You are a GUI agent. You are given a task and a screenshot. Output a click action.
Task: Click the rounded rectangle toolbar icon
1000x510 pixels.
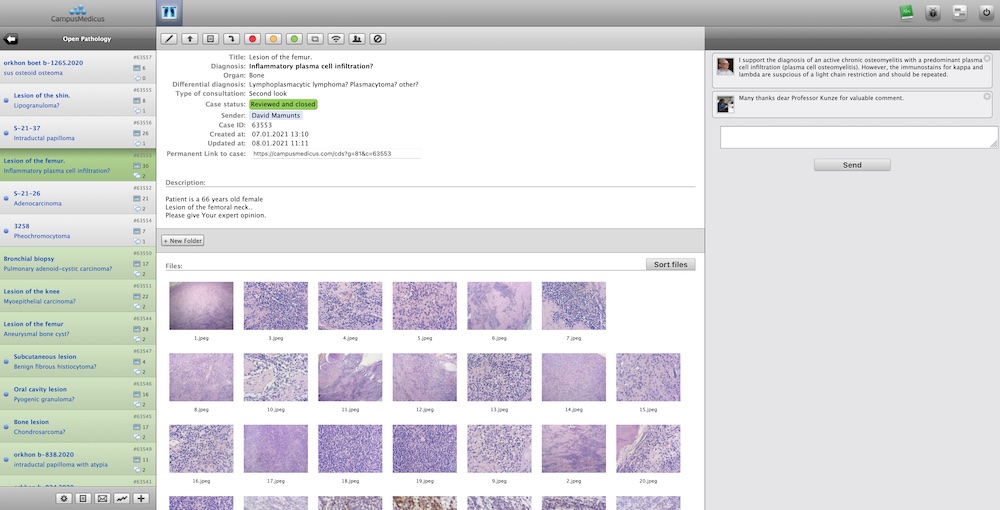315,39
